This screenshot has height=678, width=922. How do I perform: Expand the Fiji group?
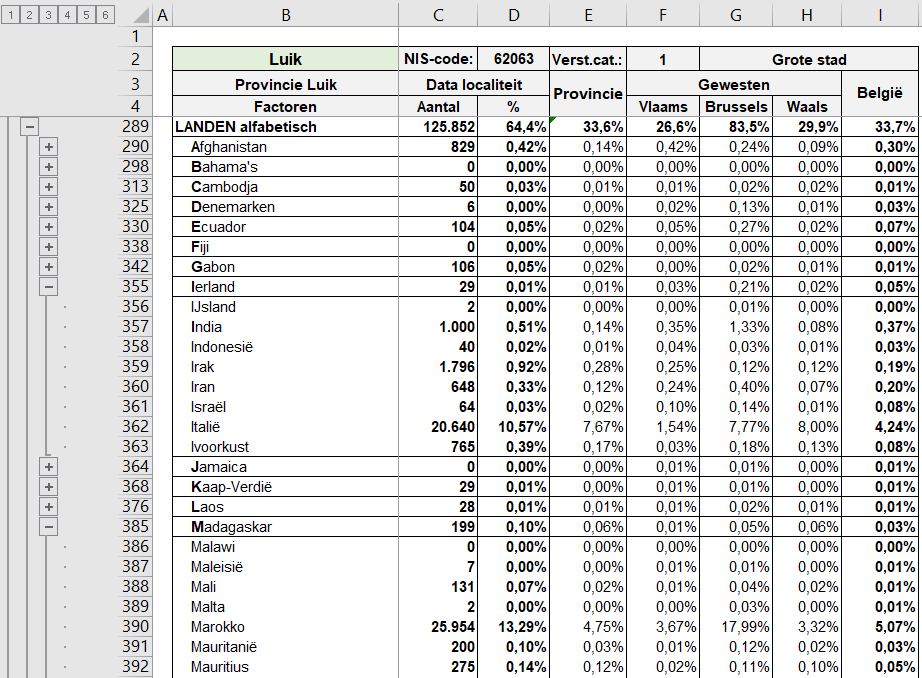48,247
